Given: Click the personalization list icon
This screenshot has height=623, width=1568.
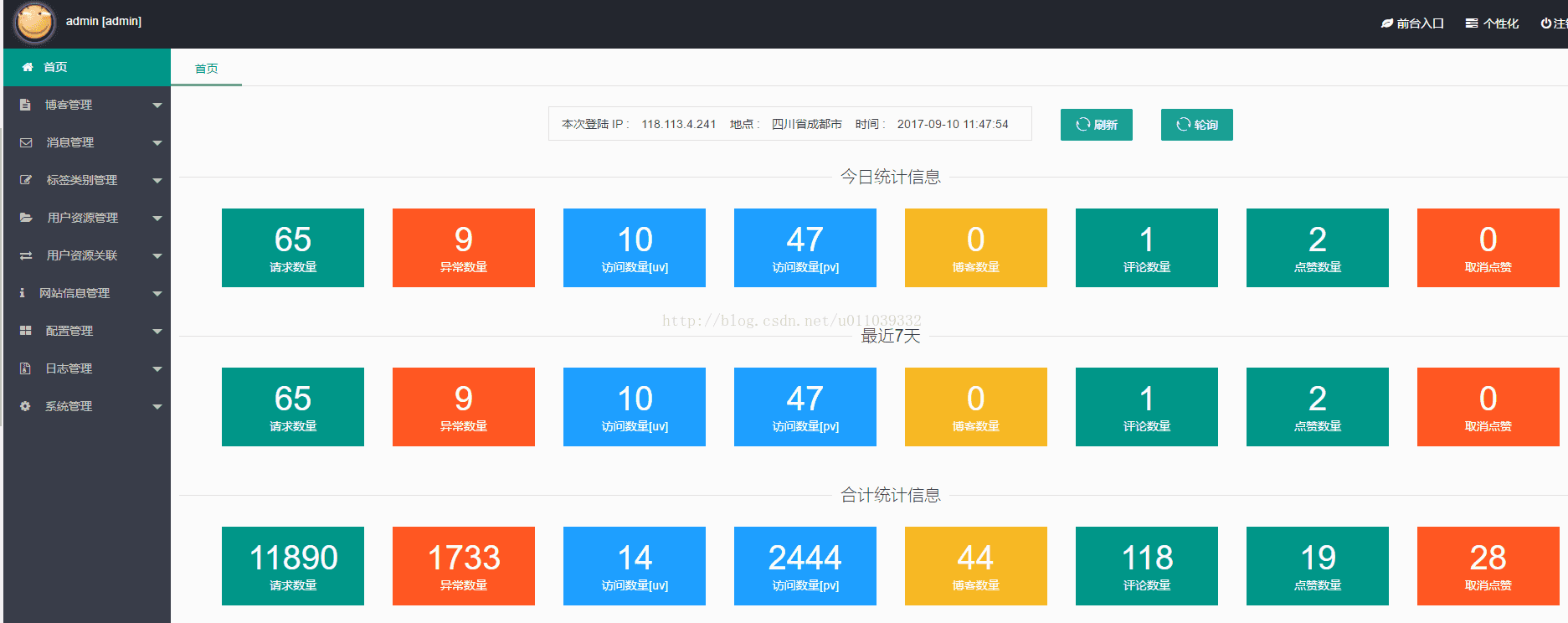Looking at the screenshot, I should point(1471,23).
